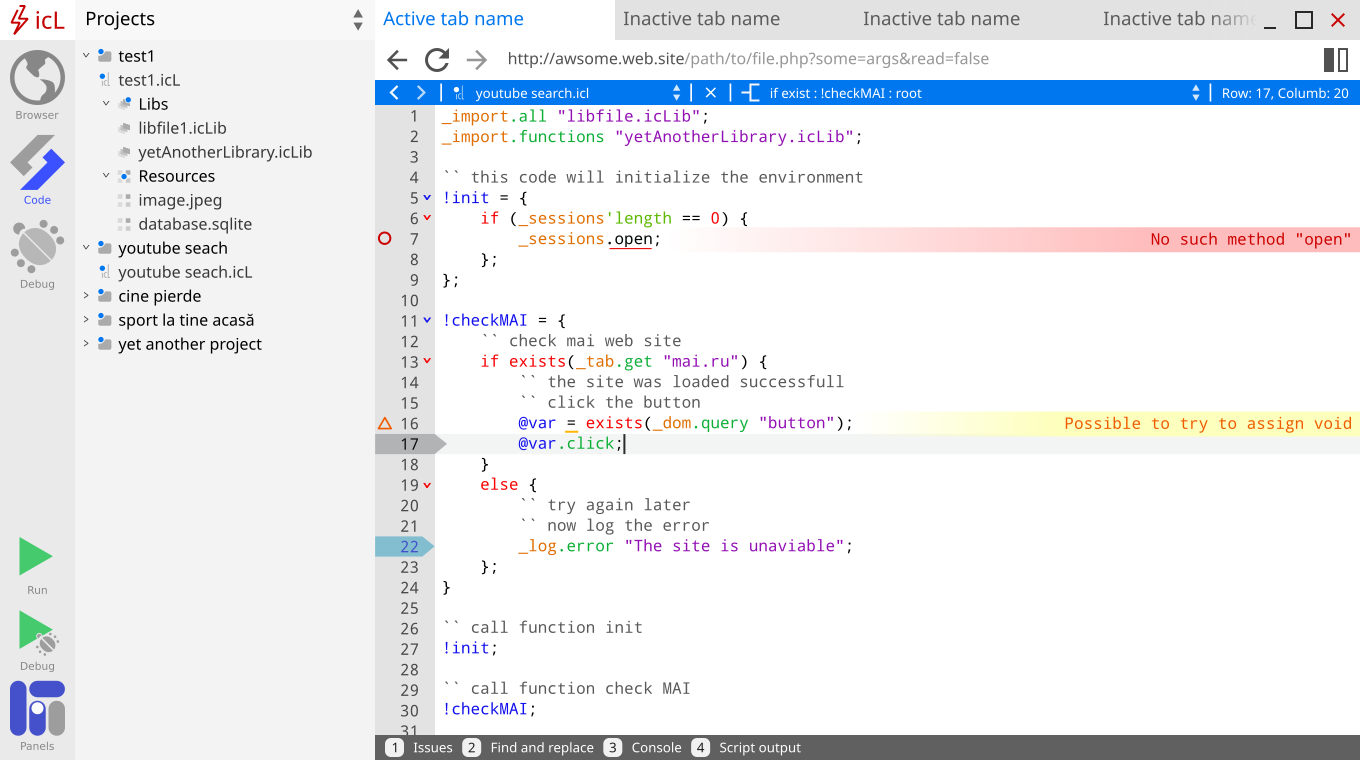
Task: Click the scope tree icon before 'if exist'
Action: (x=750, y=93)
